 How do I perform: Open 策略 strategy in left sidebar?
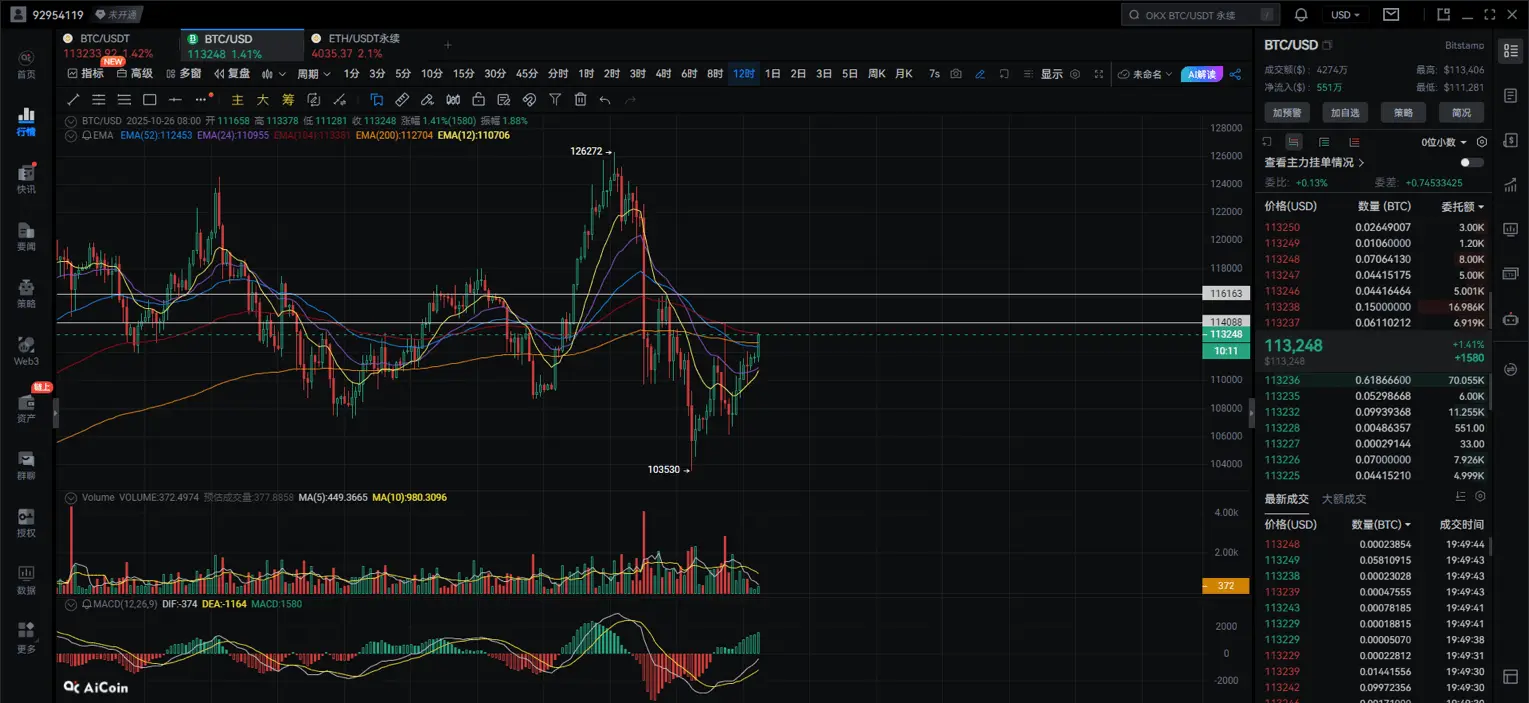[26, 293]
